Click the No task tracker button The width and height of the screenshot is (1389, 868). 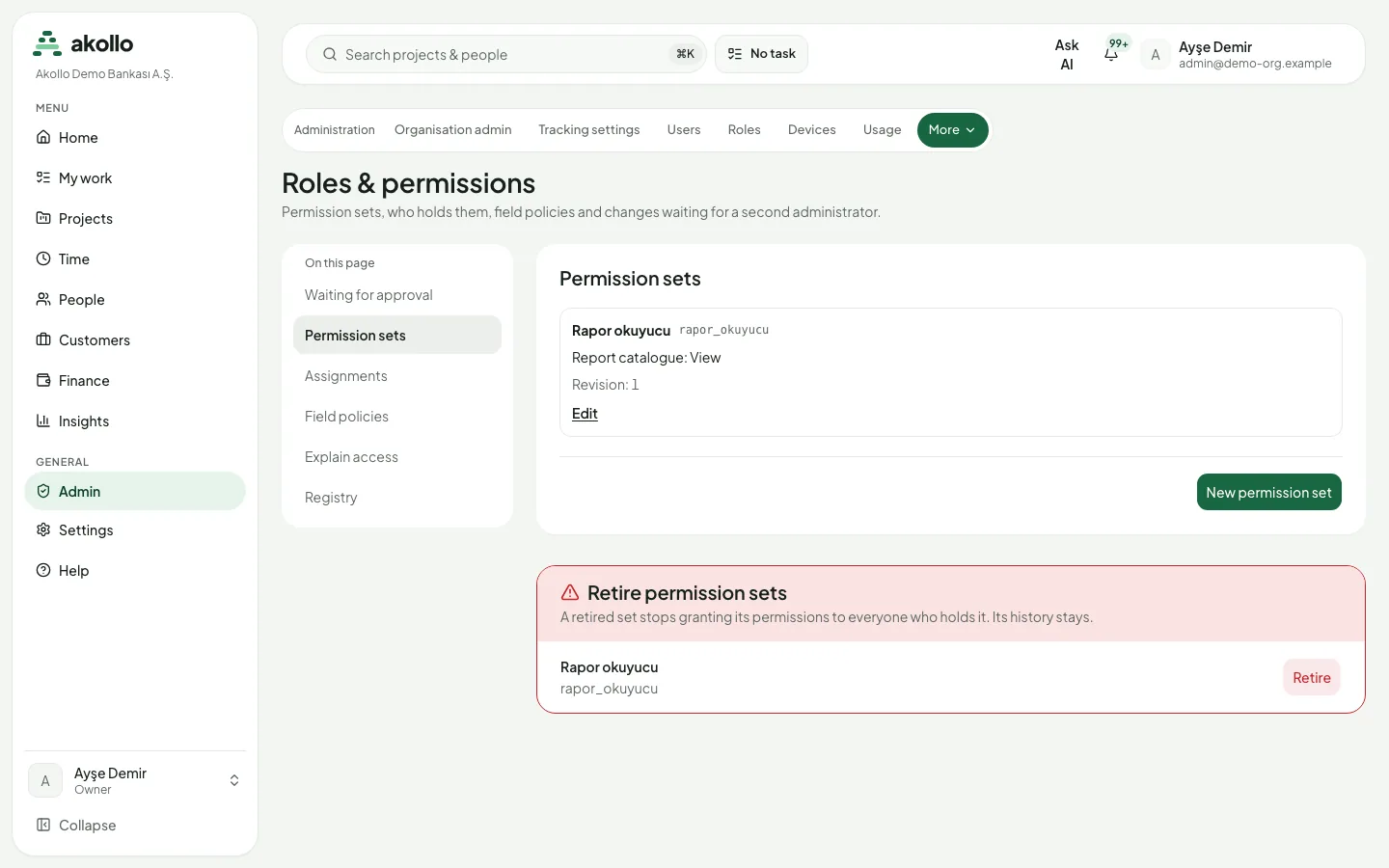click(x=761, y=54)
